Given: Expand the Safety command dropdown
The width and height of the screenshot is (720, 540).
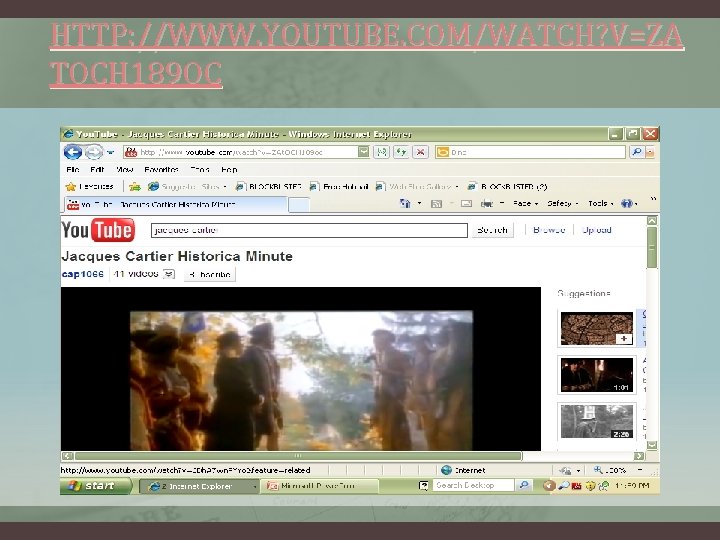Looking at the screenshot, I should click(562, 203).
